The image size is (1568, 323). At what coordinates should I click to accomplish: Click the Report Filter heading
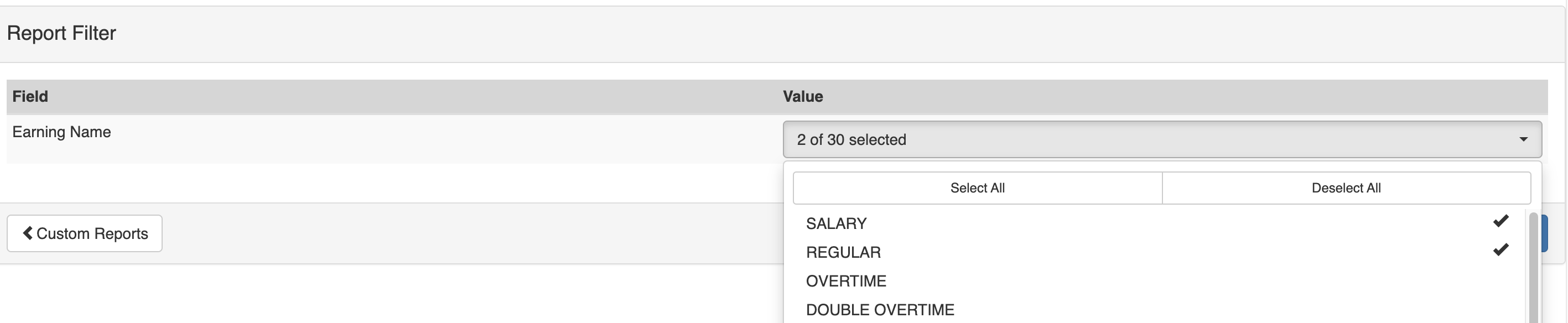coord(61,33)
